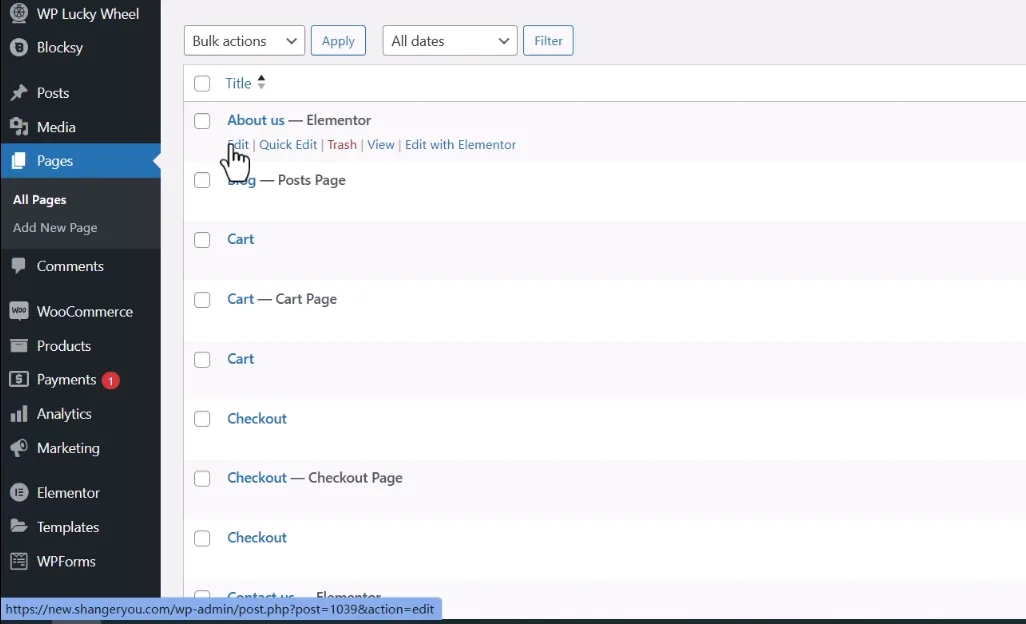The image size is (1026, 624).
Task: Open Checkout — Checkout Page title link
Action: (257, 478)
